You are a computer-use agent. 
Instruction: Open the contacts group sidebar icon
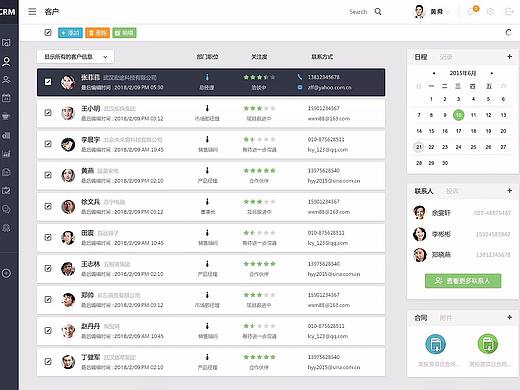coord(6,80)
